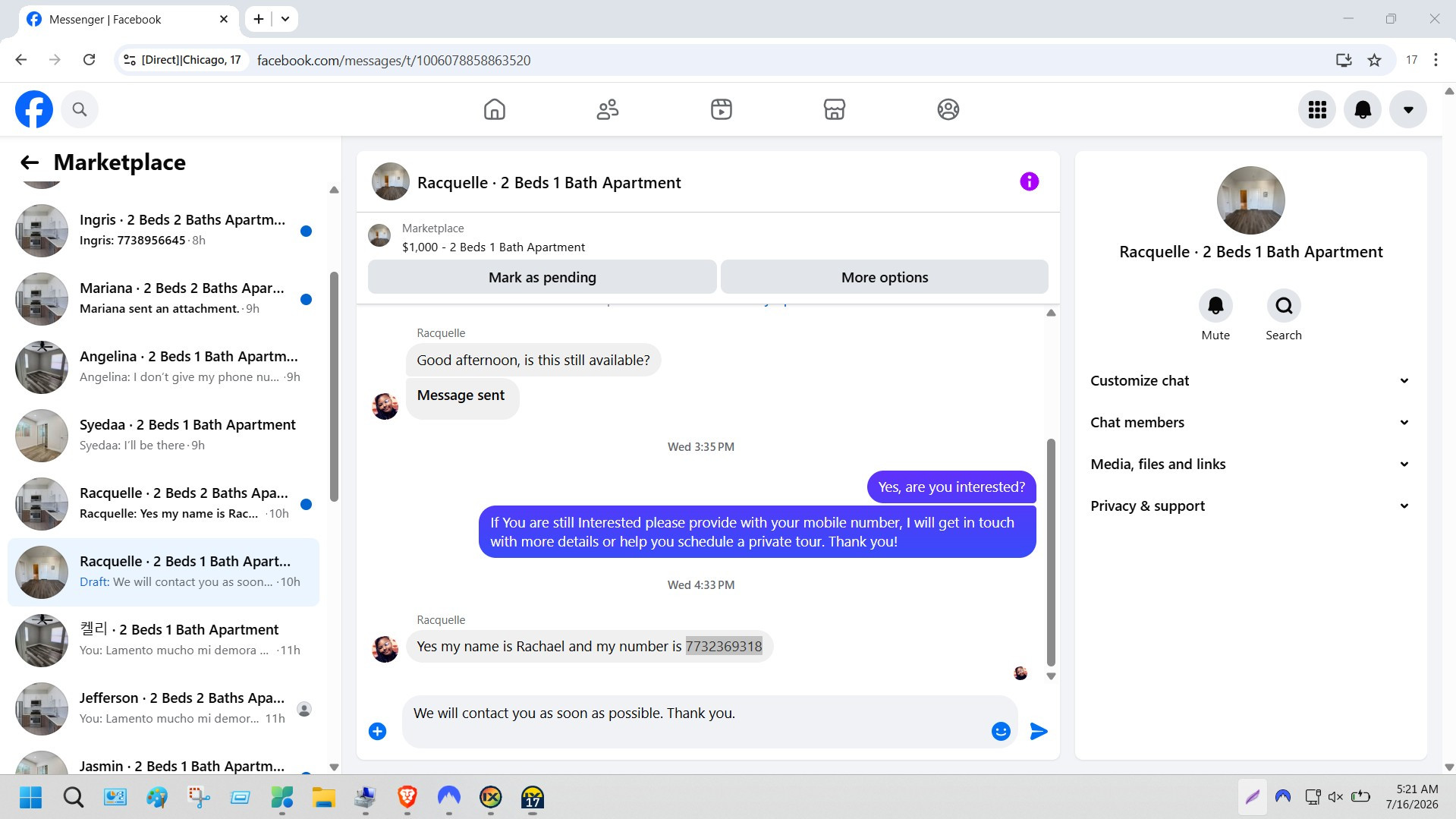The image size is (1456, 819).
Task: Open File Explorer from the taskbar
Action: (324, 797)
